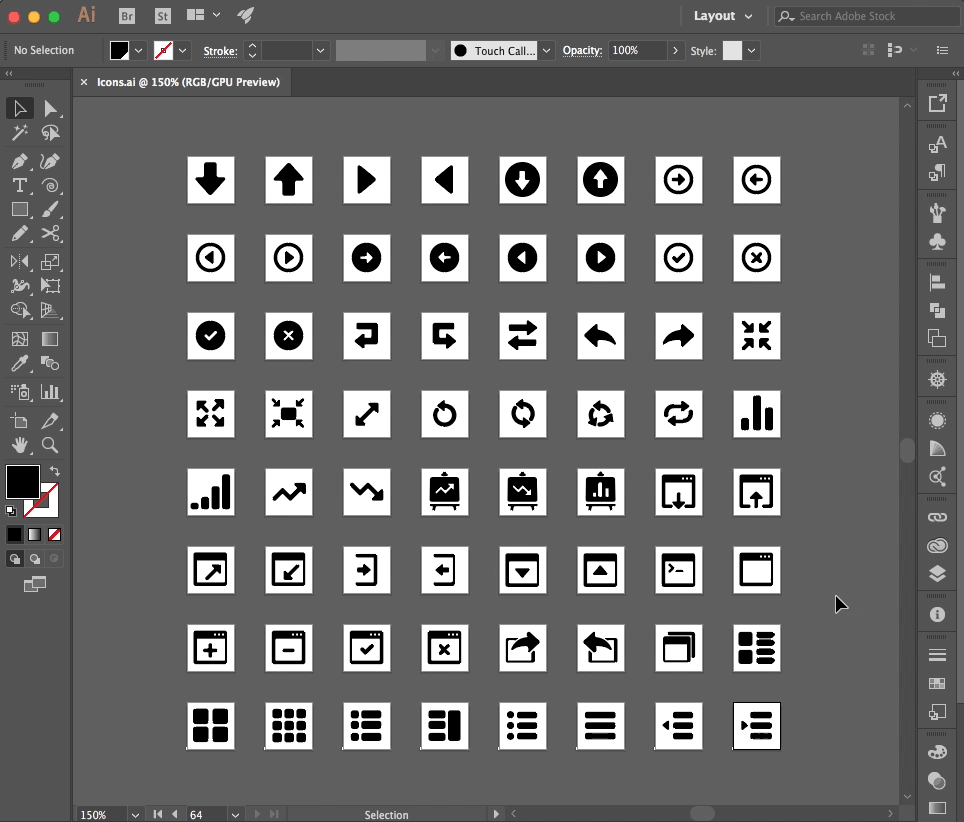The height and width of the screenshot is (822, 964).
Task: Click the Opacity link in control bar
Action: pyautogui.click(x=582, y=50)
